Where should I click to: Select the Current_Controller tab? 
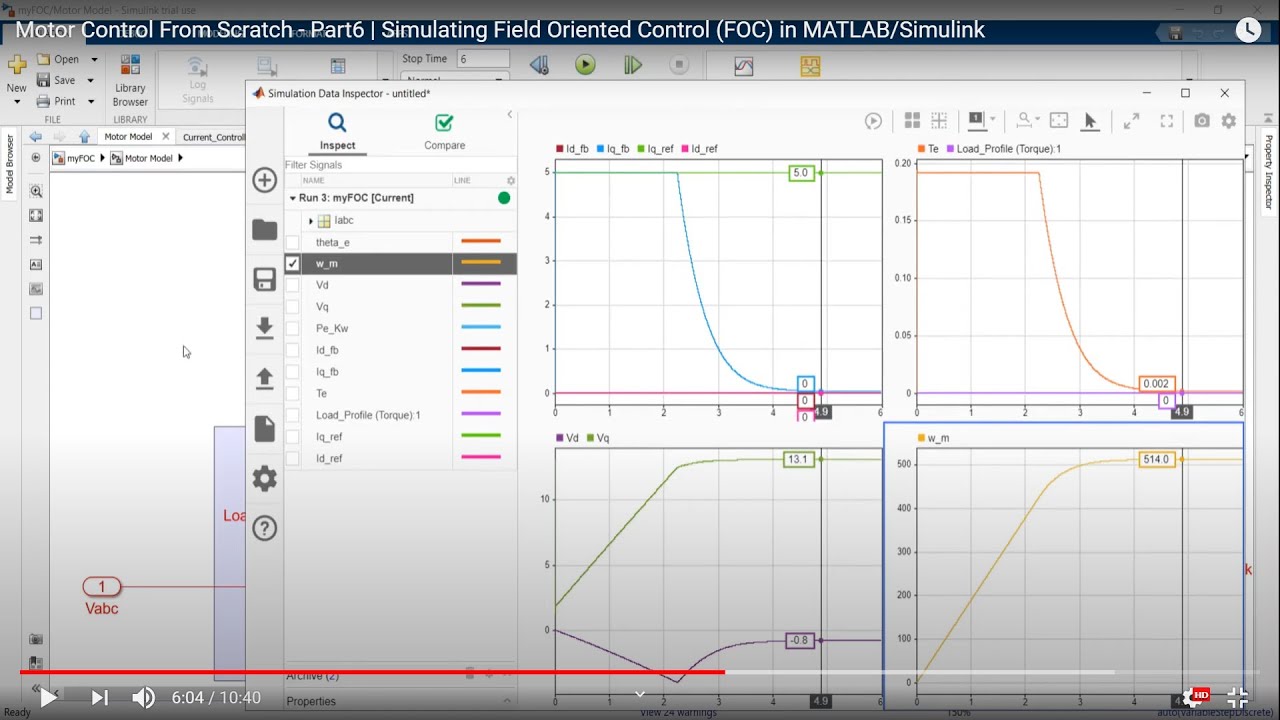click(213, 137)
